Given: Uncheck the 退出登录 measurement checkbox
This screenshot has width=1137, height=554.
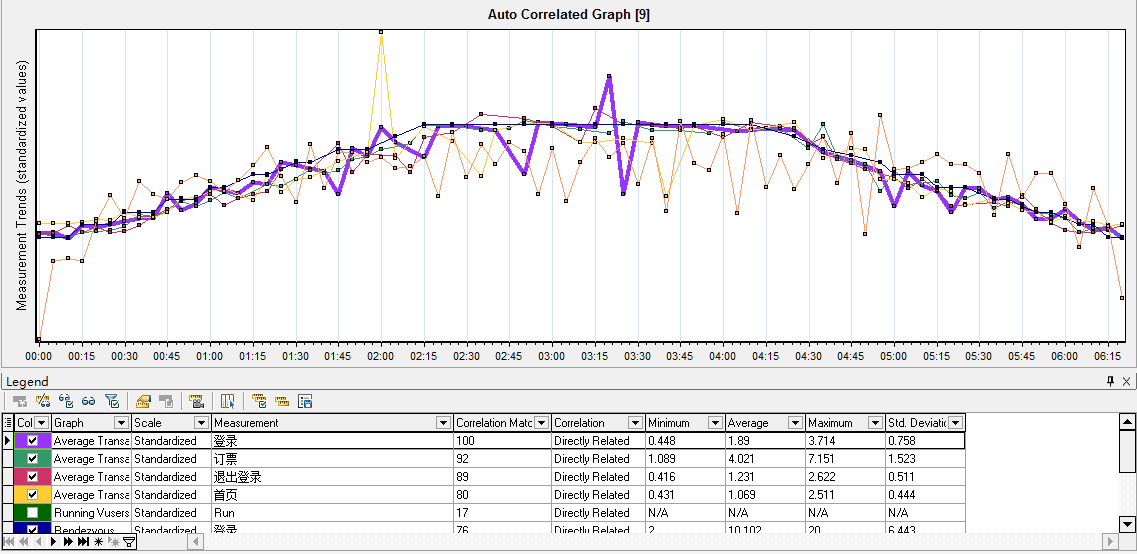Looking at the screenshot, I should click(x=32, y=476).
